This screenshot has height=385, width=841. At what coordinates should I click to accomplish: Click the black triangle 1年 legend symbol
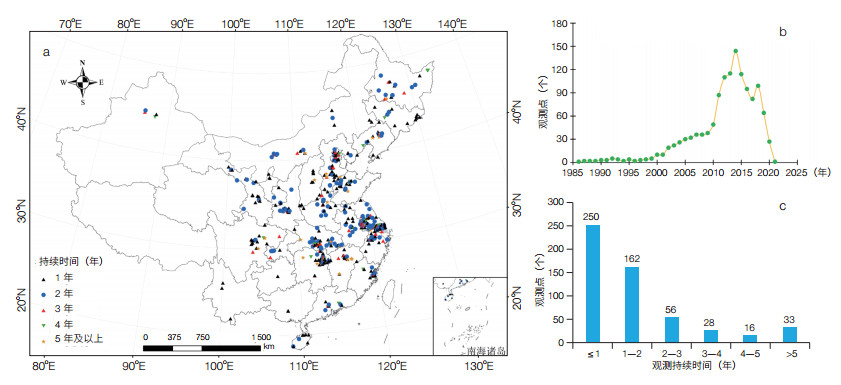click(x=45, y=278)
